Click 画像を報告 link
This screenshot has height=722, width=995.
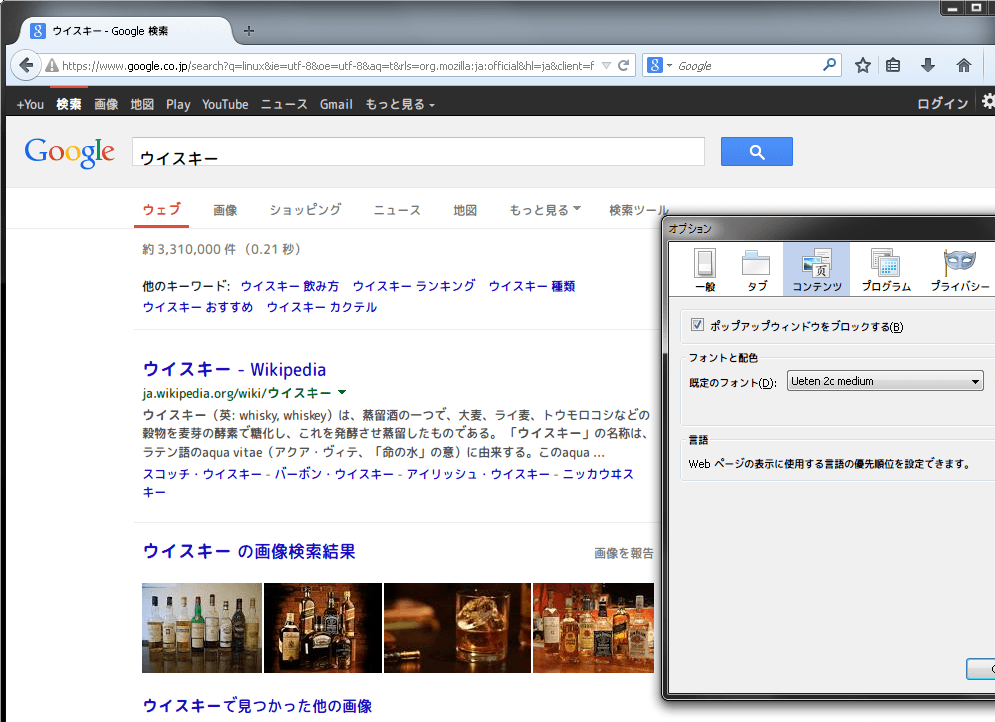624,553
